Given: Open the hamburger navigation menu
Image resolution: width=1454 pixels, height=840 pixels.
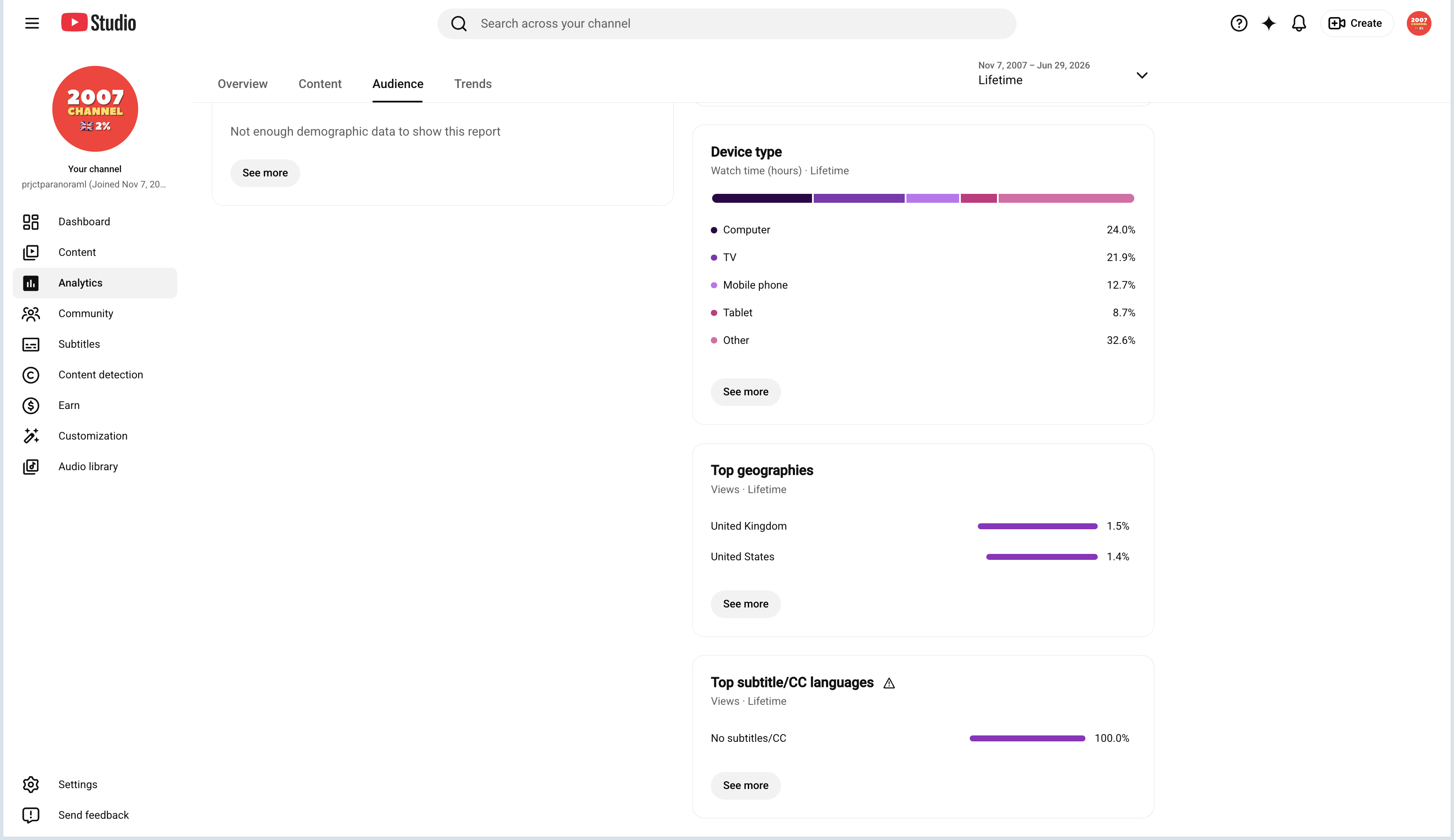Looking at the screenshot, I should pyautogui.click(x=32, y=23).
